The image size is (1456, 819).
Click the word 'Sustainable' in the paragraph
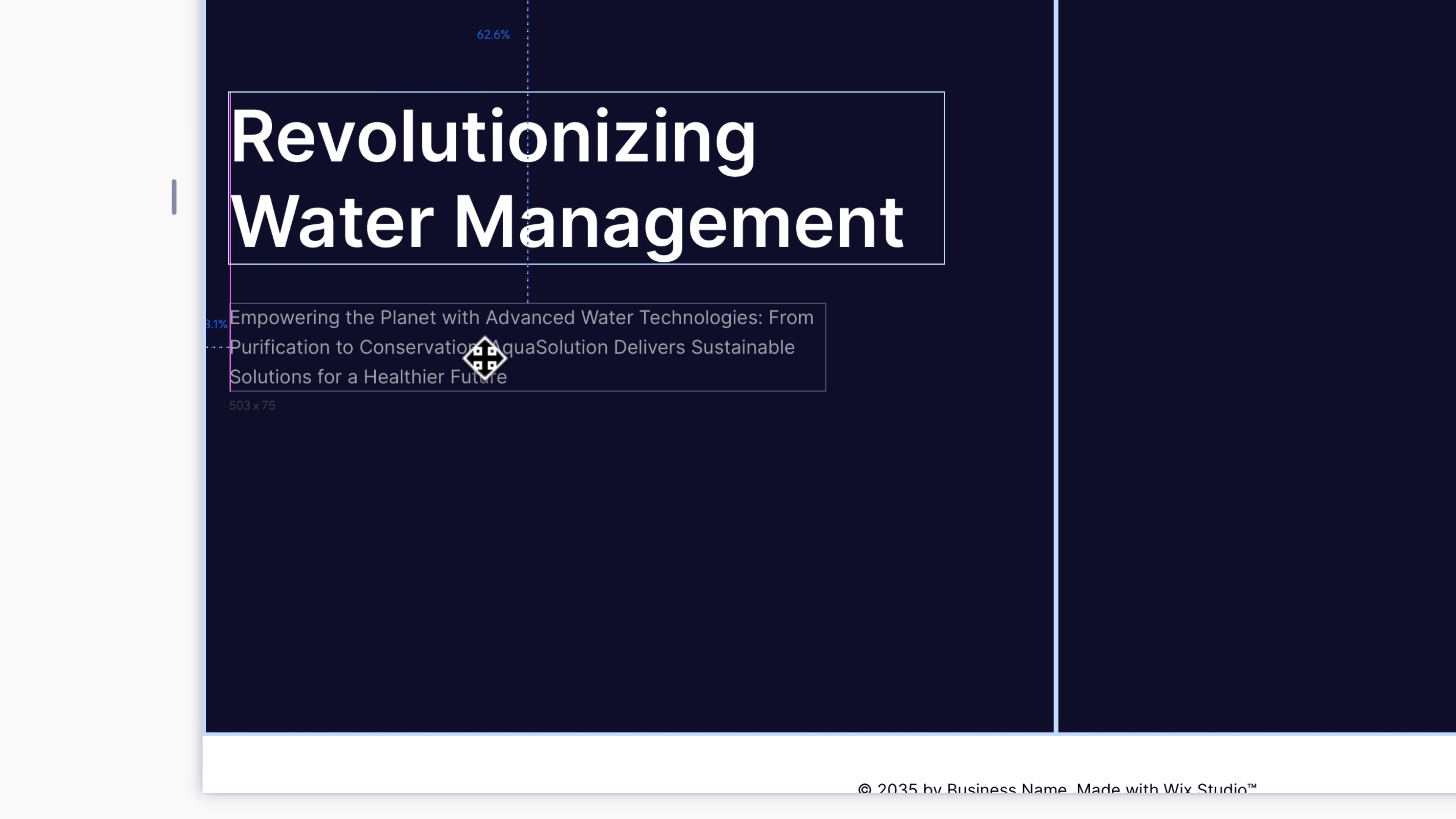(x=743, y=348)
